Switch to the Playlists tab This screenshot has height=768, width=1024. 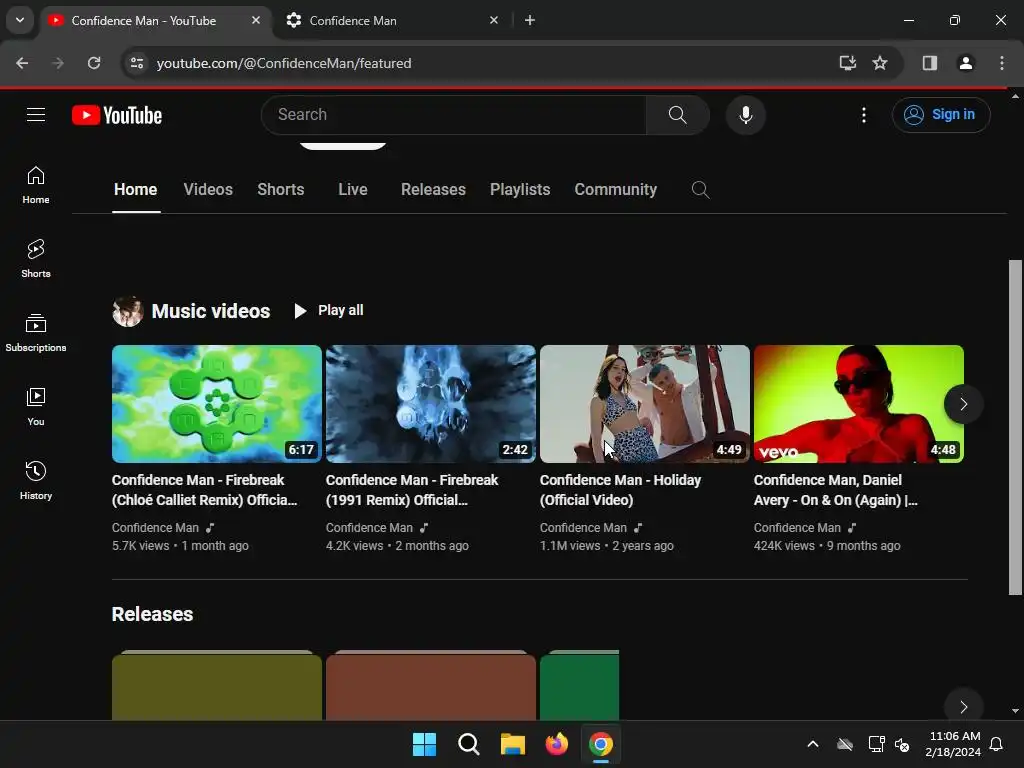[520, 189]
